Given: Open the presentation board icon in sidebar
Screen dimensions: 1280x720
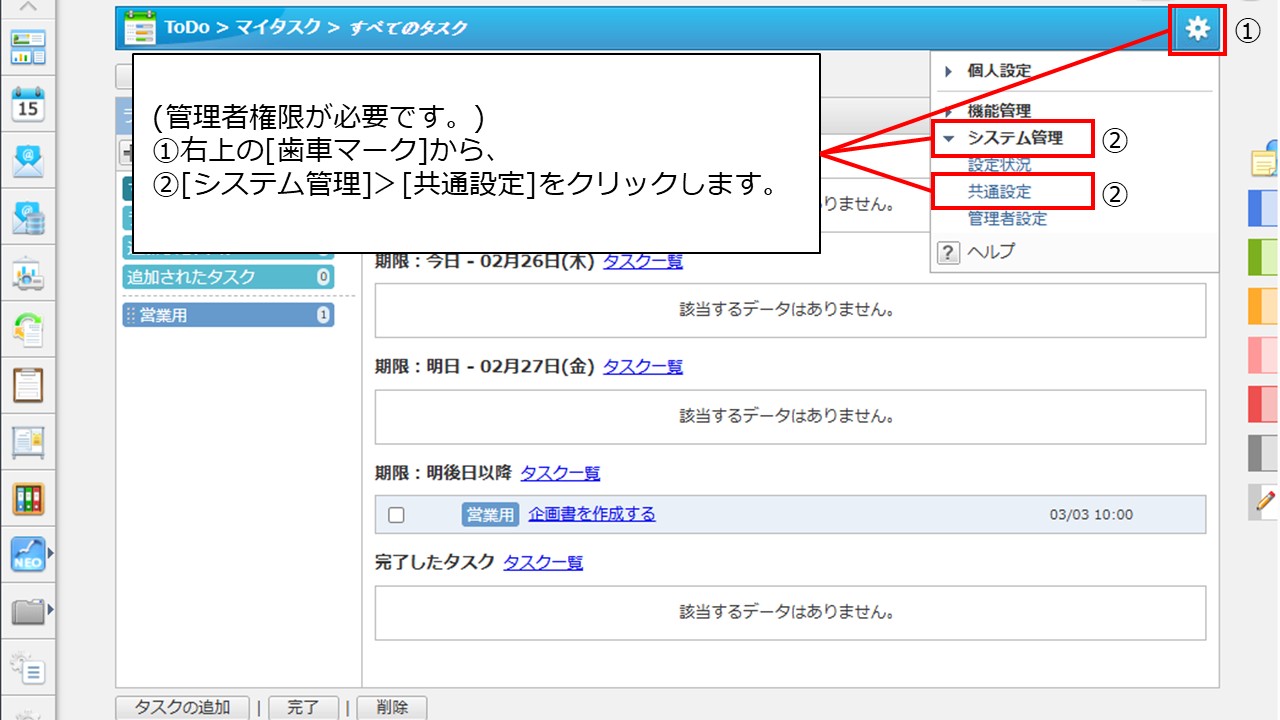Looking at the screenshot, I should pyautogui.click(x=28, y=272).
